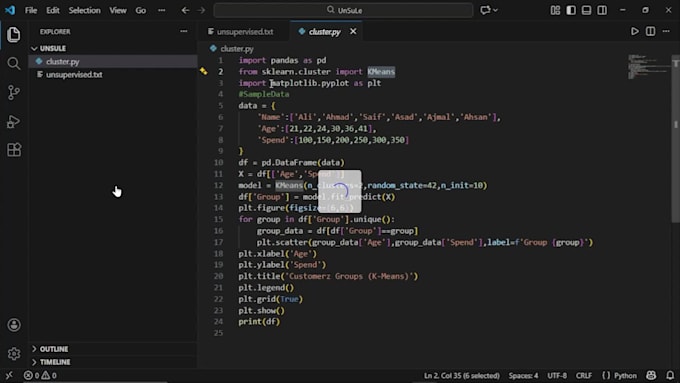Viewport: 680px width, 383px height.
Task: Click cluster.py in the breadcrumb
Action: 237,49
